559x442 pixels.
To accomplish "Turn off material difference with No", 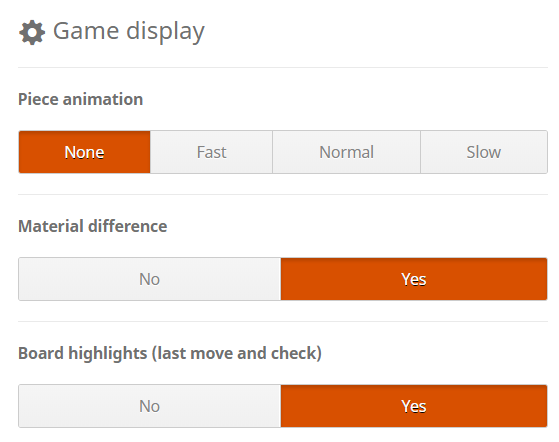I will click(150, 279).
